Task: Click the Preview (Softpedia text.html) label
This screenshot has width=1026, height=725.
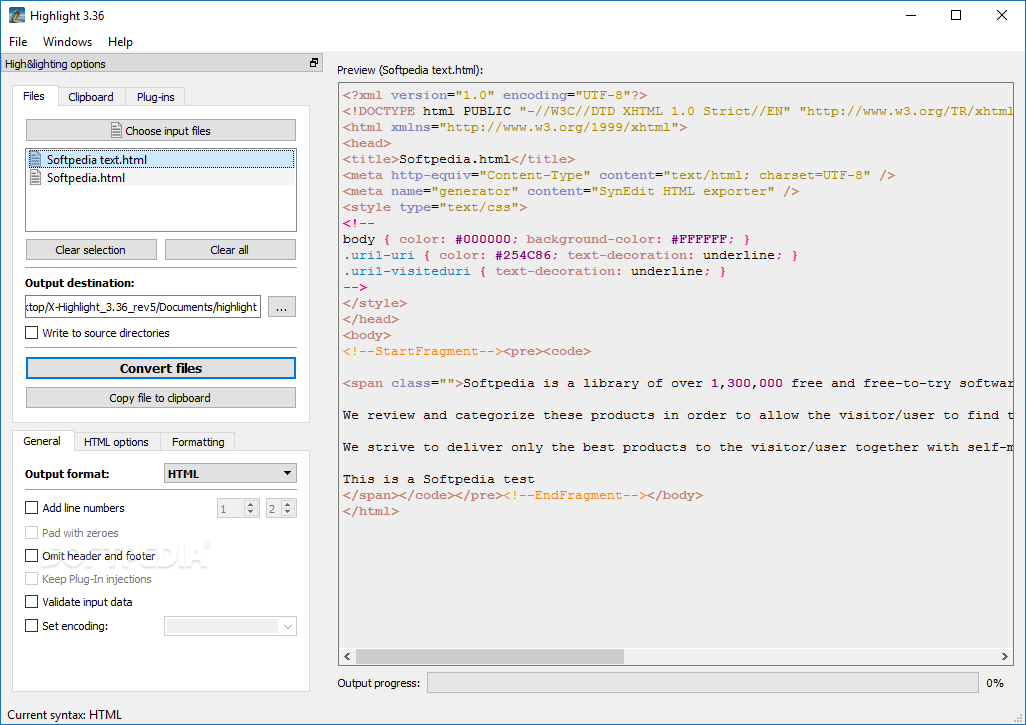Action: point(410,70)
